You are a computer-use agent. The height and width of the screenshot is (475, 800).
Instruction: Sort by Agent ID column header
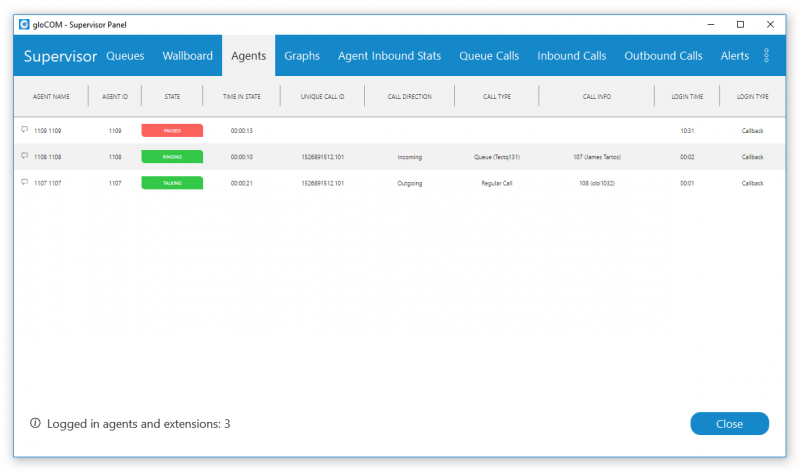click(x=115, y=96)
